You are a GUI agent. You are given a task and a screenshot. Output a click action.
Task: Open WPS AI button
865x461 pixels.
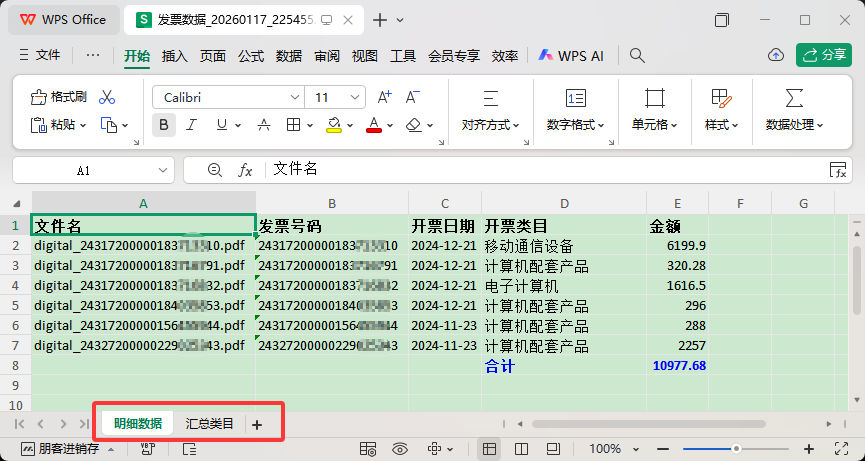pyautogui.click(x=571, y=56)
